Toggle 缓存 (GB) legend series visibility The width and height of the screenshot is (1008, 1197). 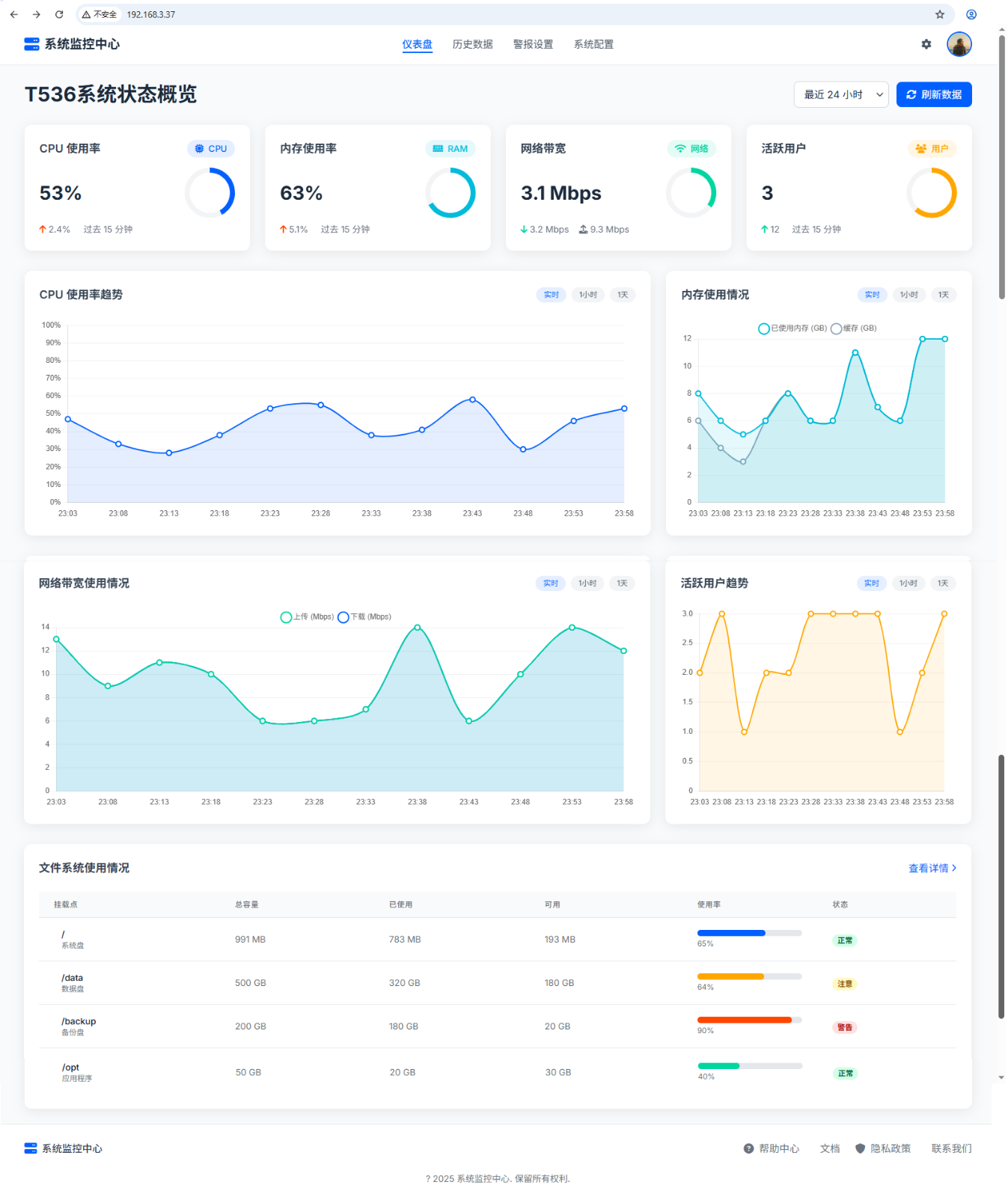[854, 328]
